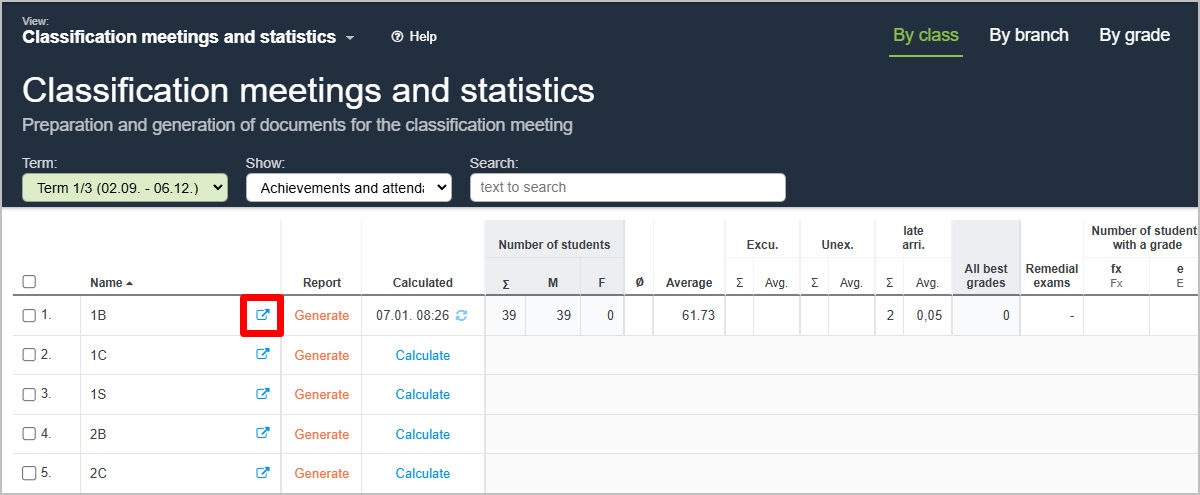The image size is (1200, 495).
Task: Sort by Name column ascending arrow
Action: click(130, 284)
